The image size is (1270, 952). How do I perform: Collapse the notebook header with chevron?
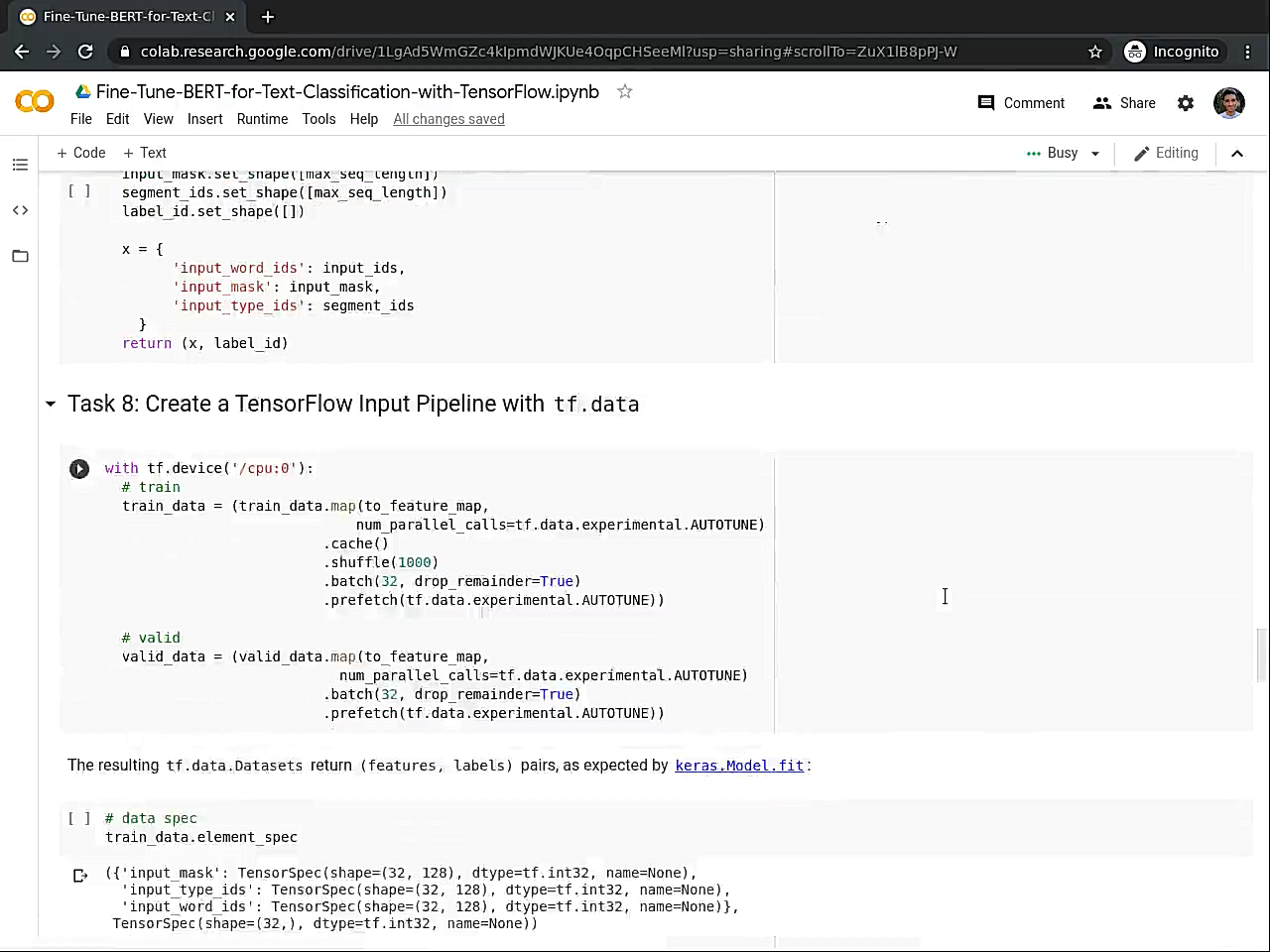coord(1237,153)
